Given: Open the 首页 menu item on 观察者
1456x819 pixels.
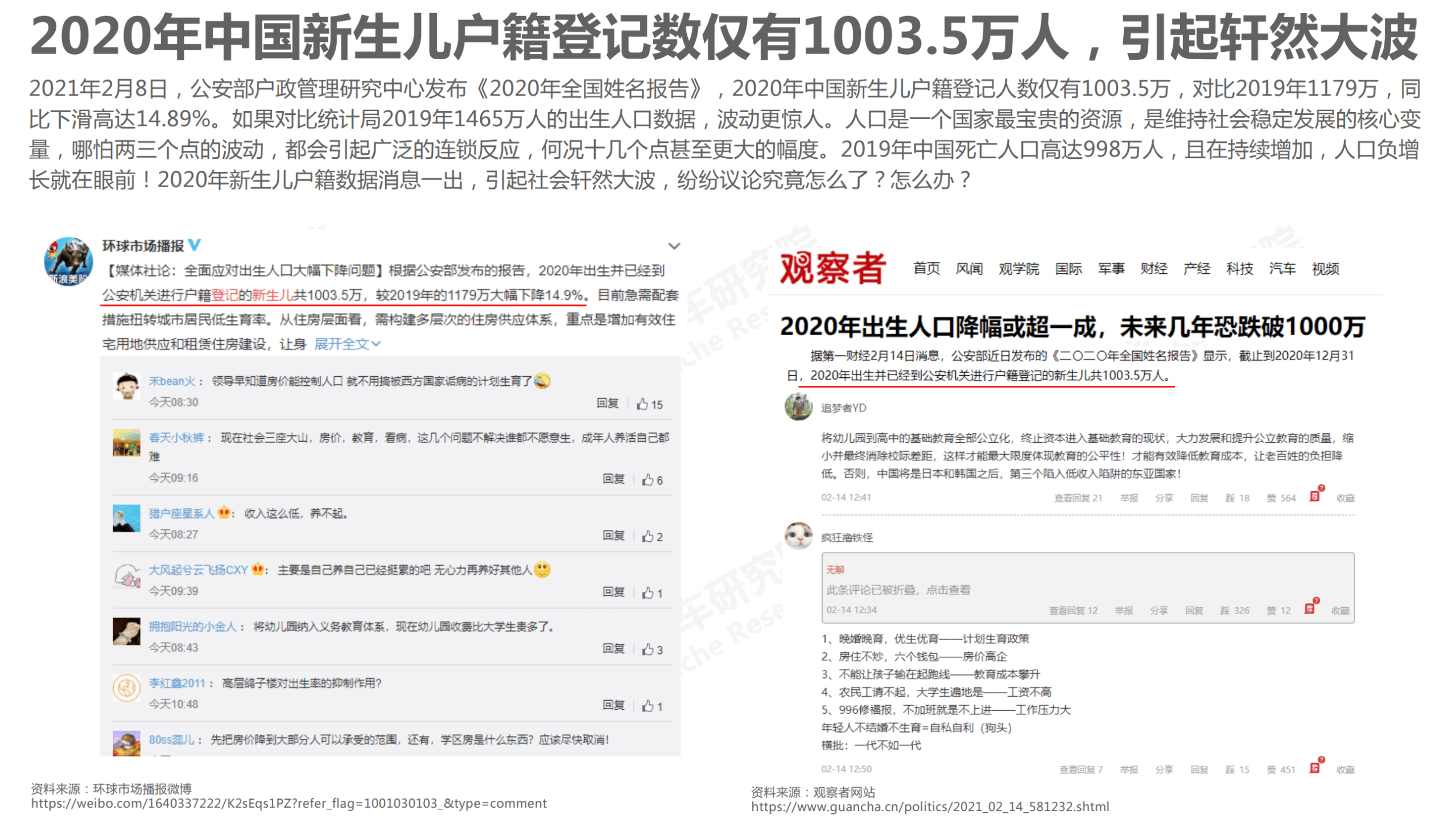Looking at the screenshot, I should pyautogui.click(x=928, y=268).
